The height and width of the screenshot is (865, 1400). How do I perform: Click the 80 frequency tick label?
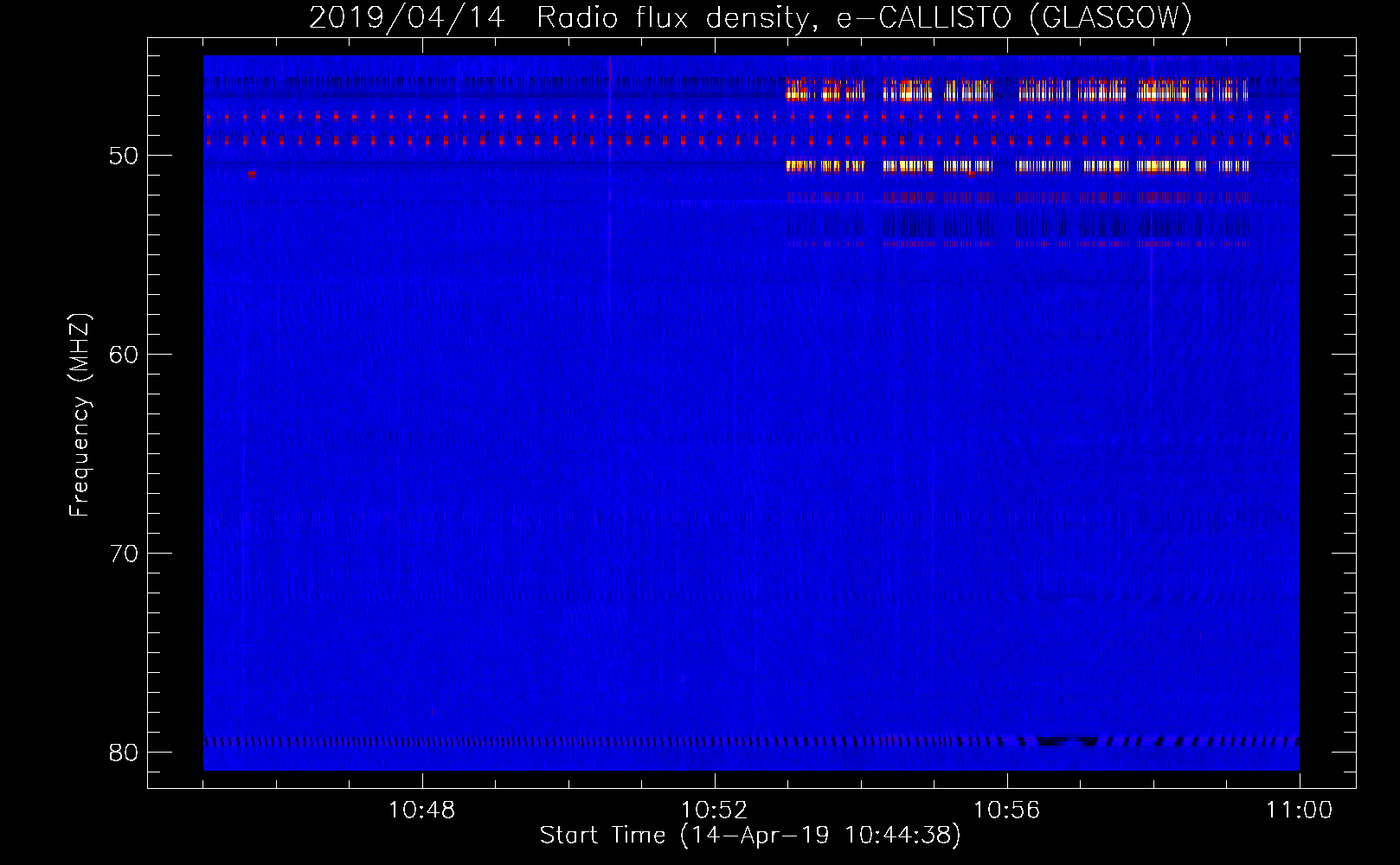[x=124, y=753]
